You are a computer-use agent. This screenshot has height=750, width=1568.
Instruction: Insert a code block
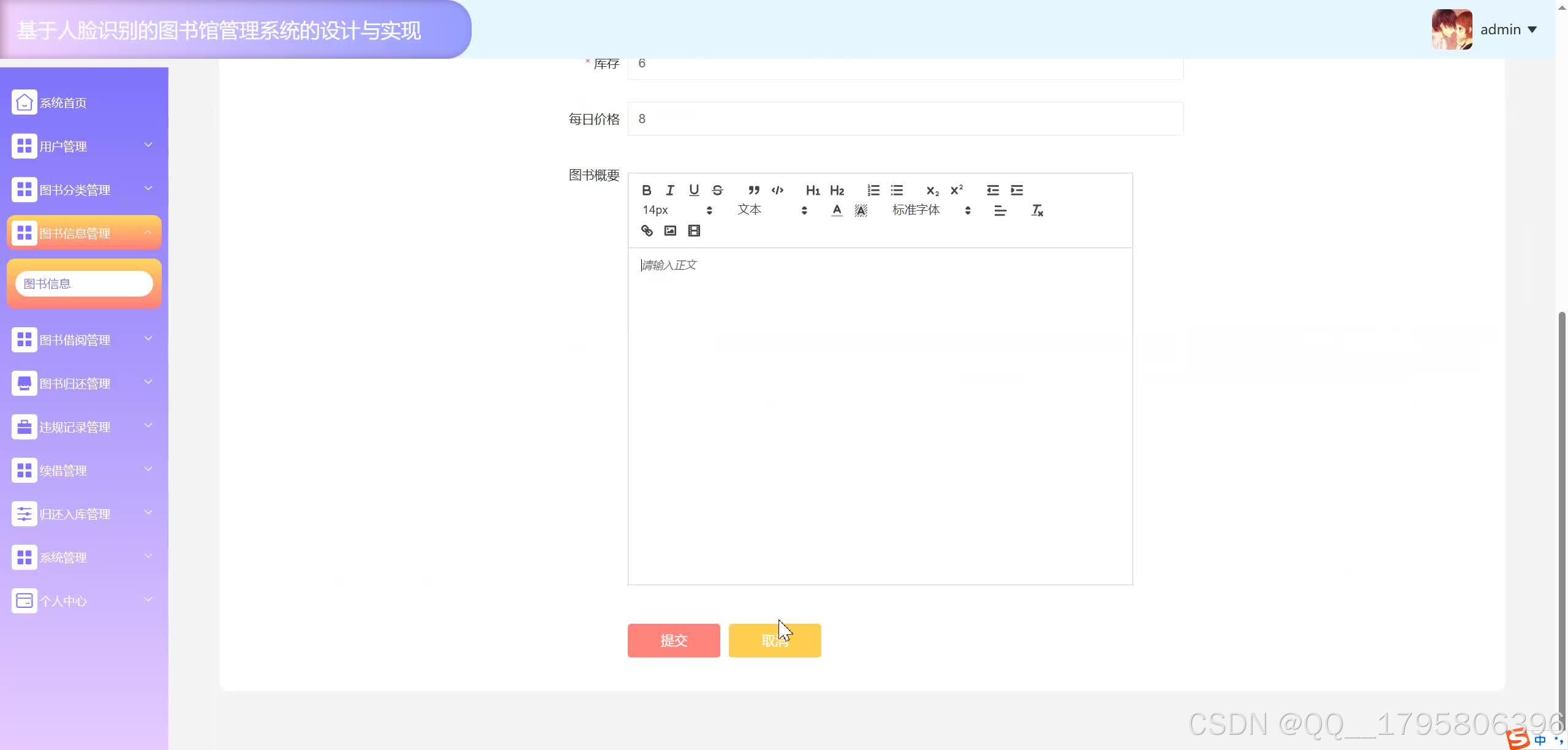(x=777, y=190)
